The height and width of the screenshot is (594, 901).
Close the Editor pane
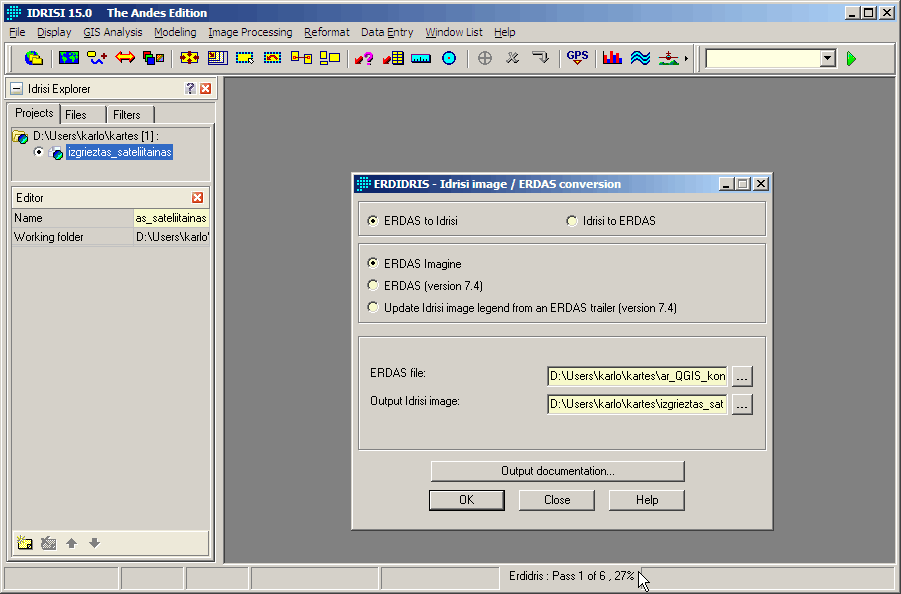pyautogui.click(x=197, y=198)
